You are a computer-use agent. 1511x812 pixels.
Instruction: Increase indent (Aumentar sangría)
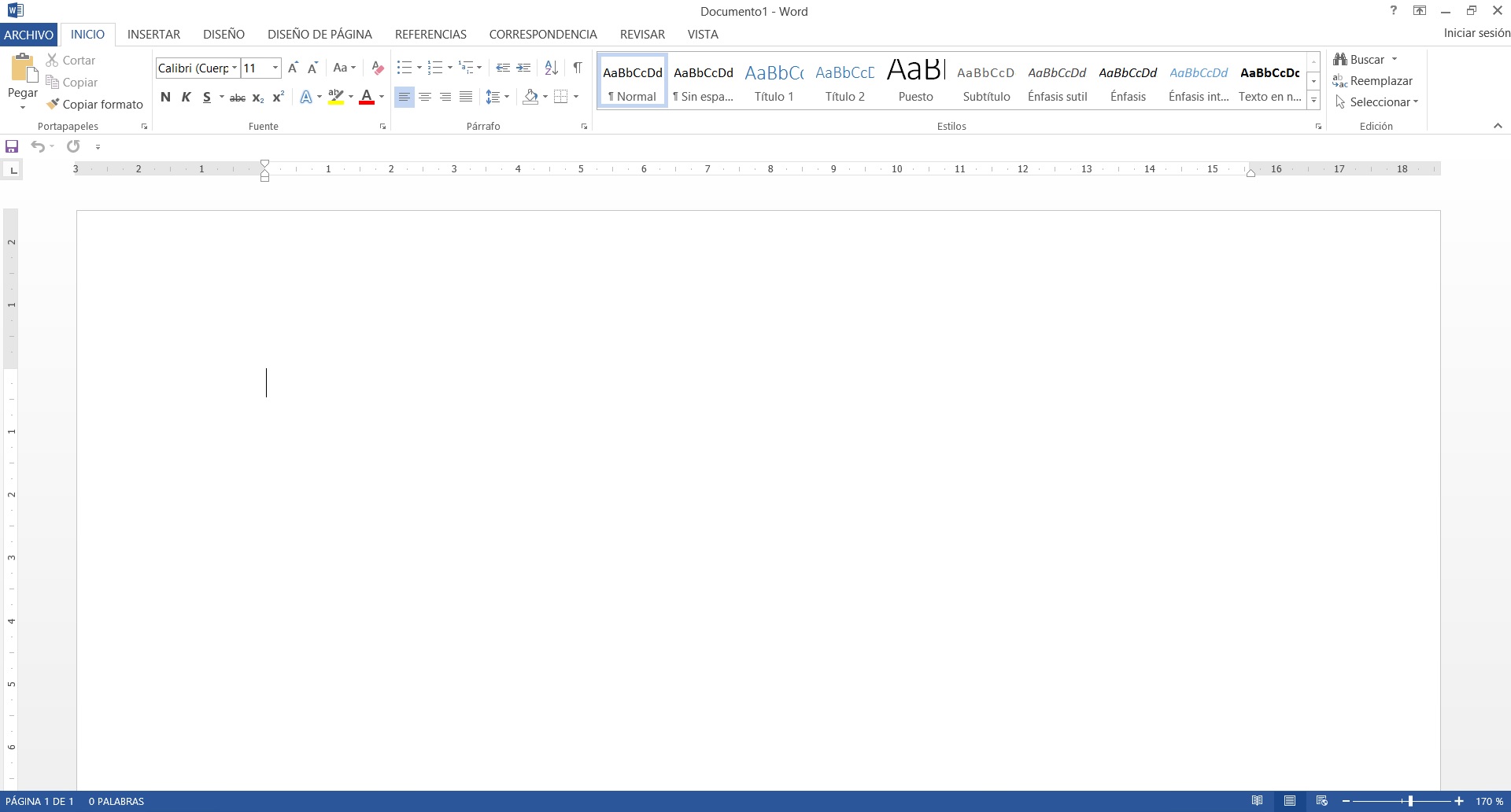coord(523,68)
